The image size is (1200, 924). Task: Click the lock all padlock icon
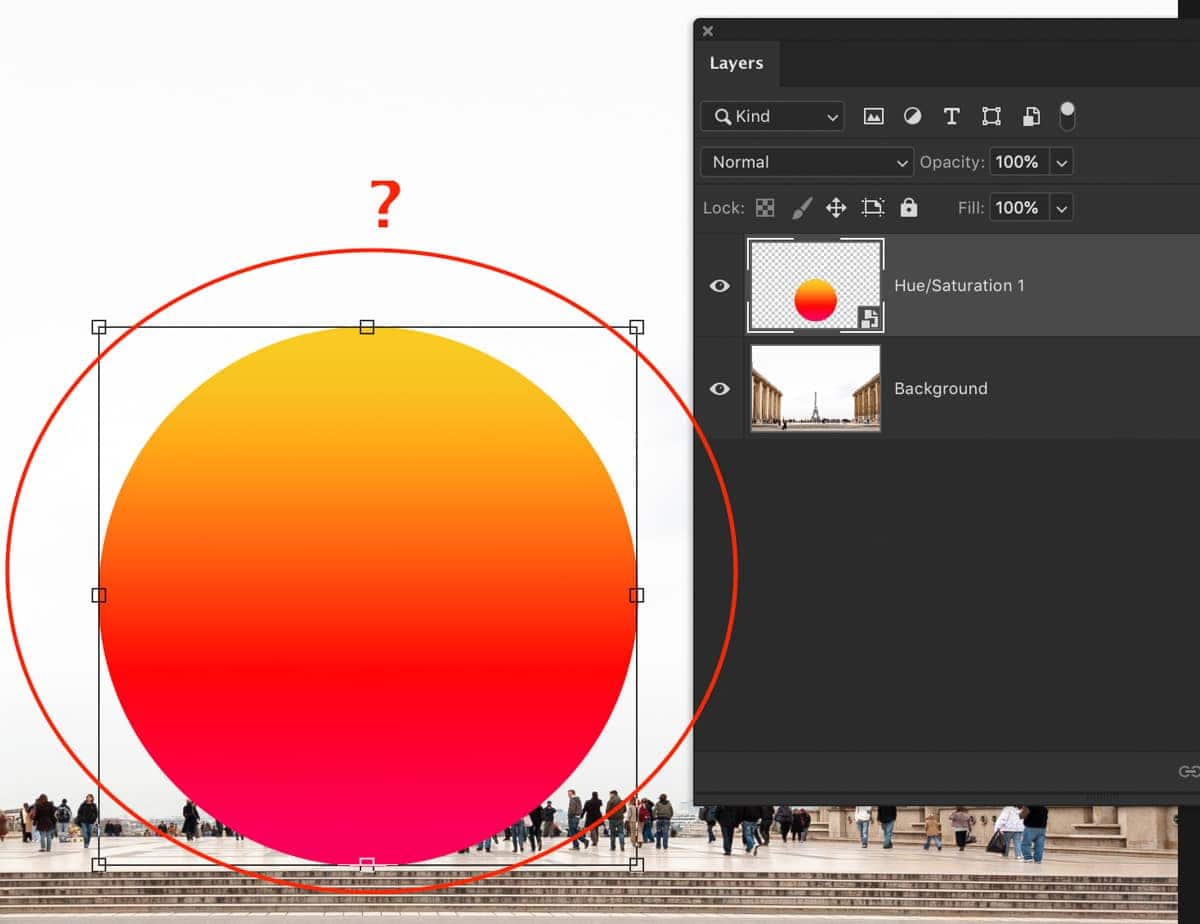tap(908, 207)
